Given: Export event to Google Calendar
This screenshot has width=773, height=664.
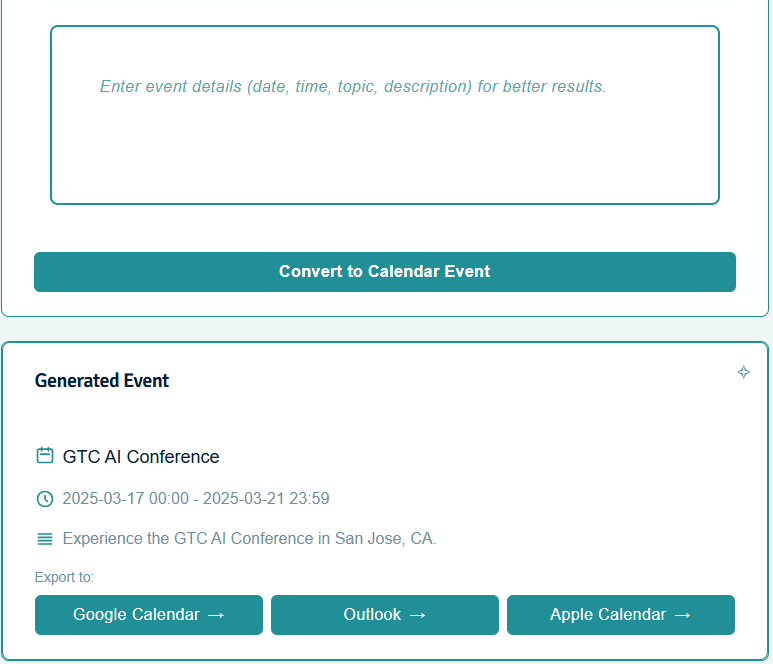Looking at the screenshot, I should click(149, 615).
